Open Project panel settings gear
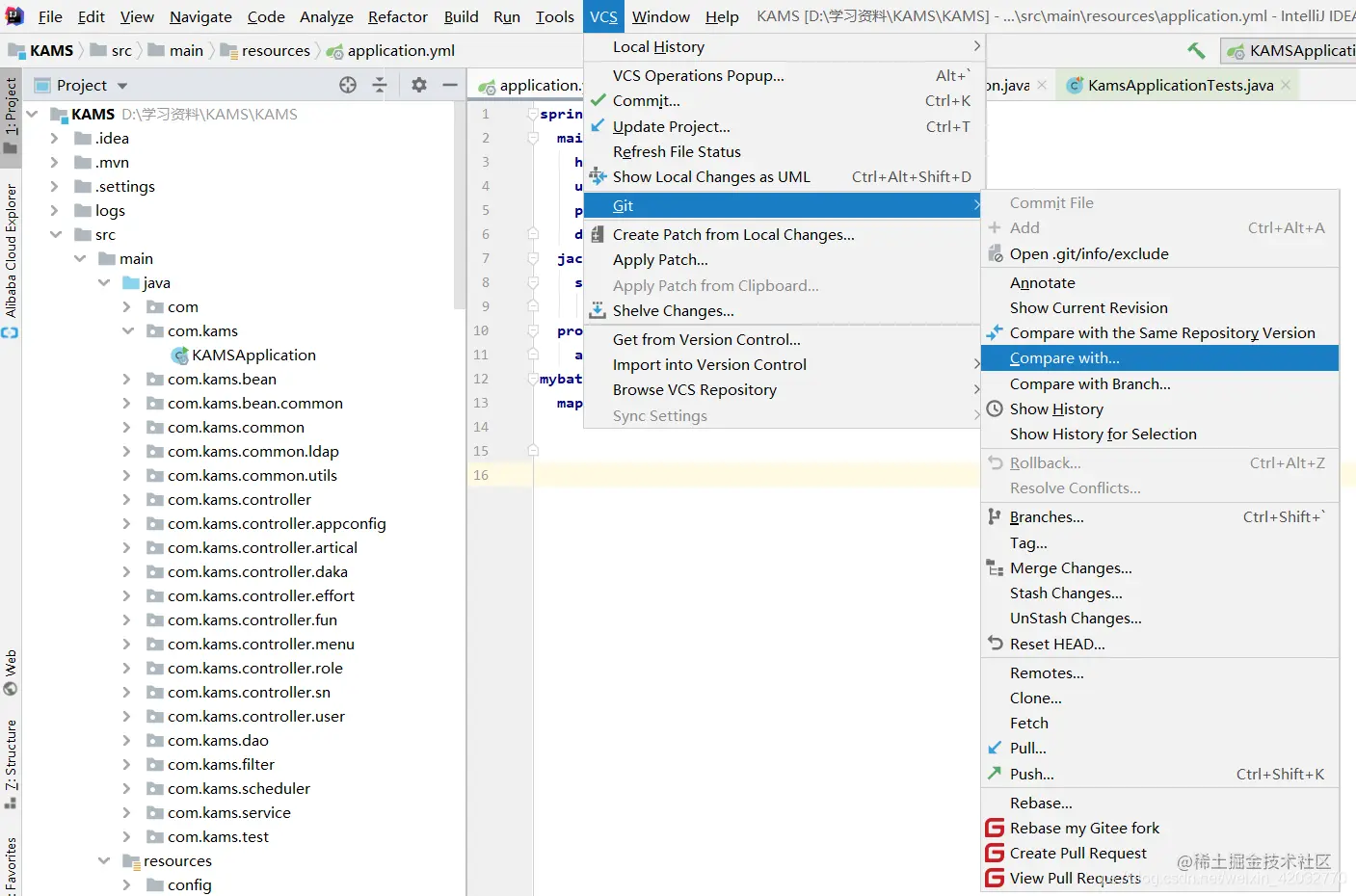Image resolution: width=1356 pixels, height=896 pixels. 418,85
